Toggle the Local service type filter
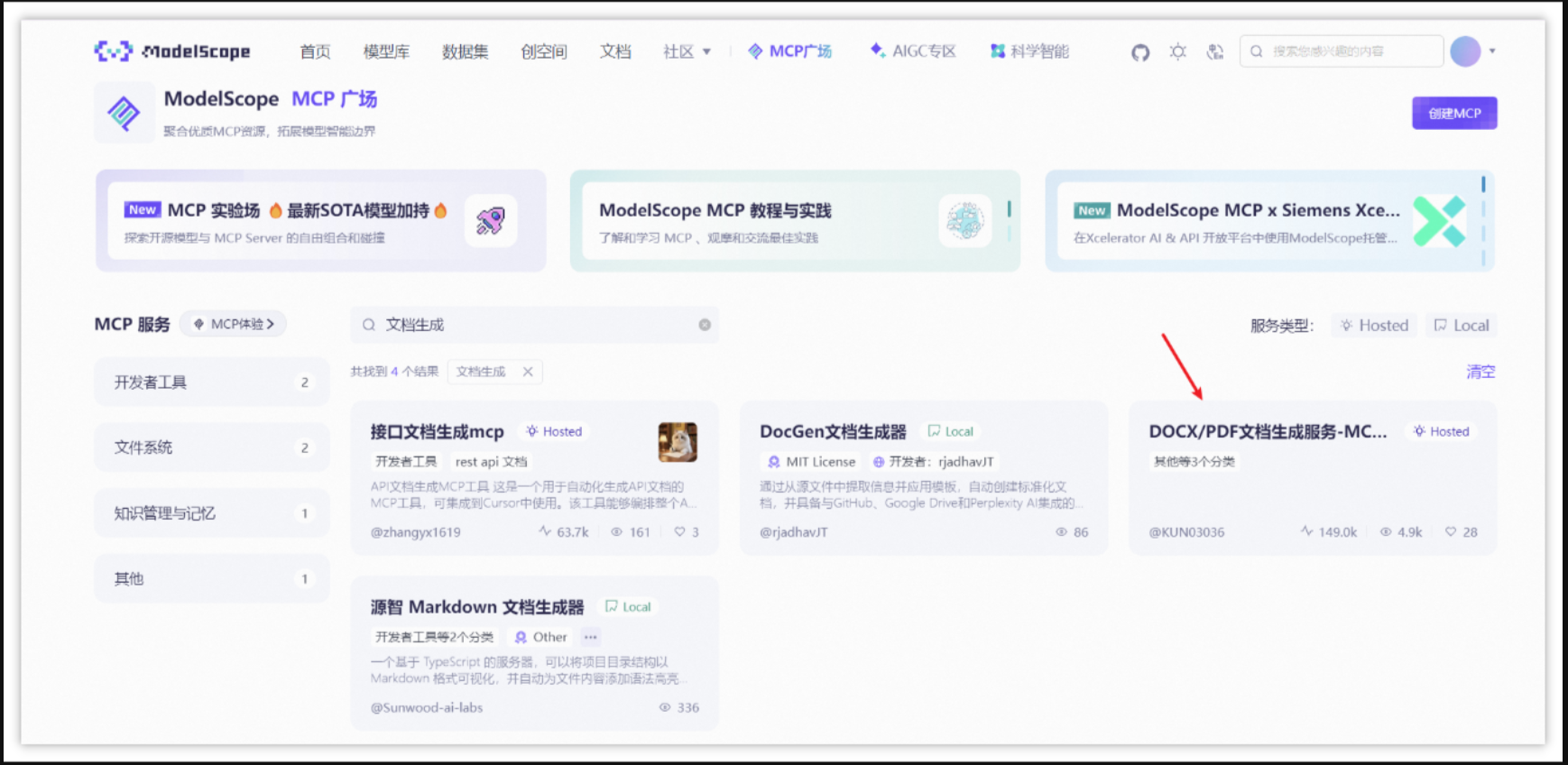The image size is (1568, 765). point(1462,326)
